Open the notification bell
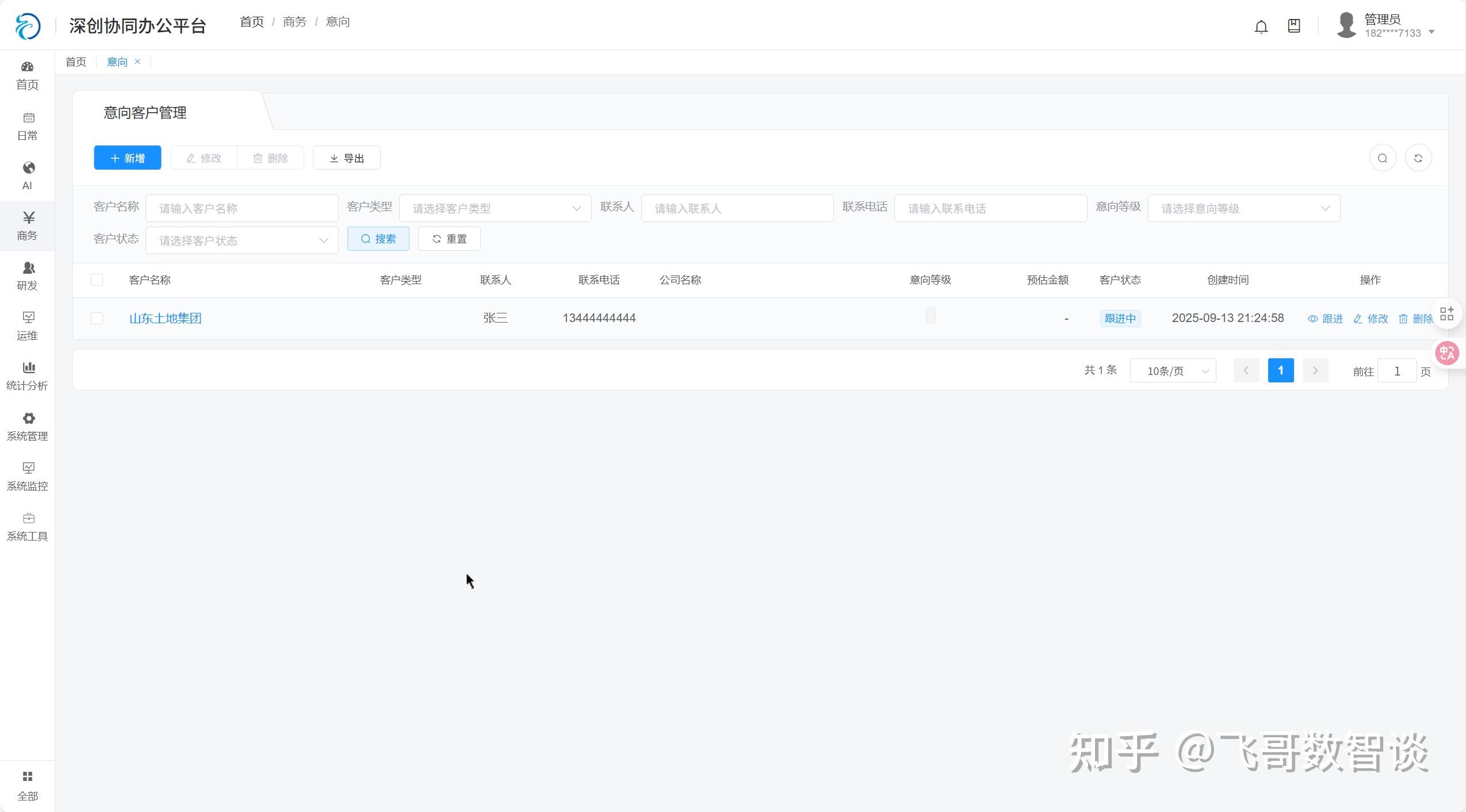1466x812 pixels. click(1261, 26)
